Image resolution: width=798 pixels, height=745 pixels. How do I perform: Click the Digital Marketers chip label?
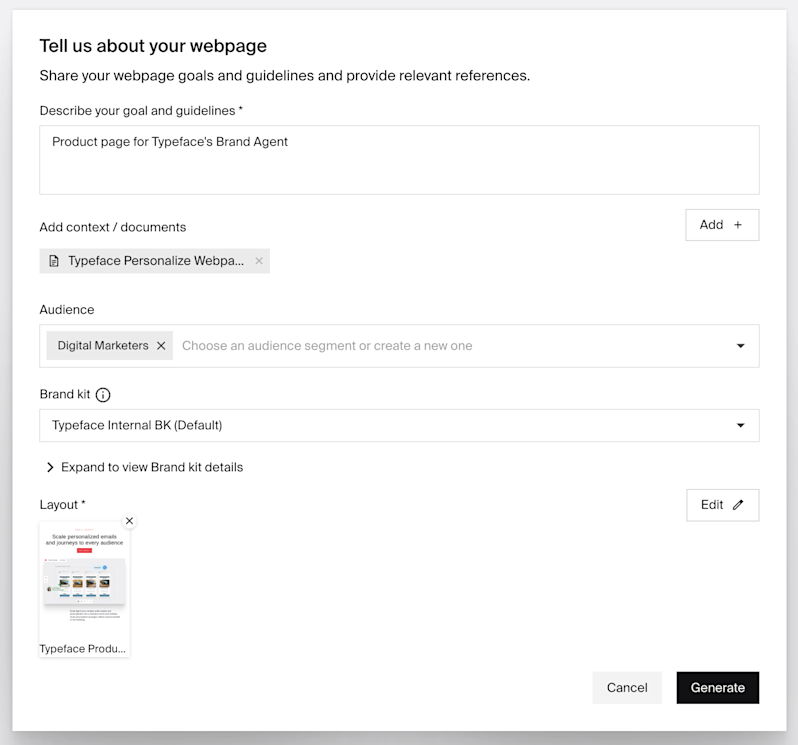[103, 346]
